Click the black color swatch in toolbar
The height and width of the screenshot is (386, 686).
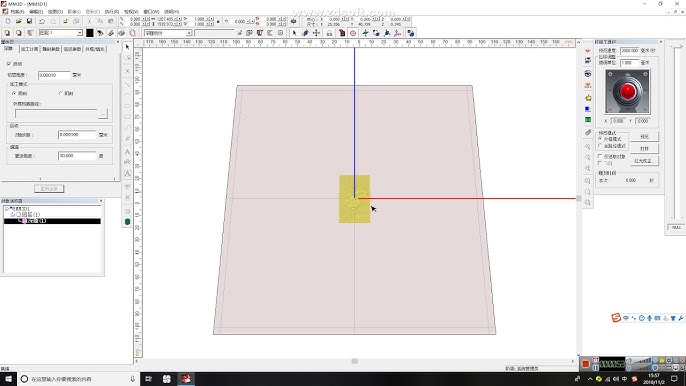[90, 33]
